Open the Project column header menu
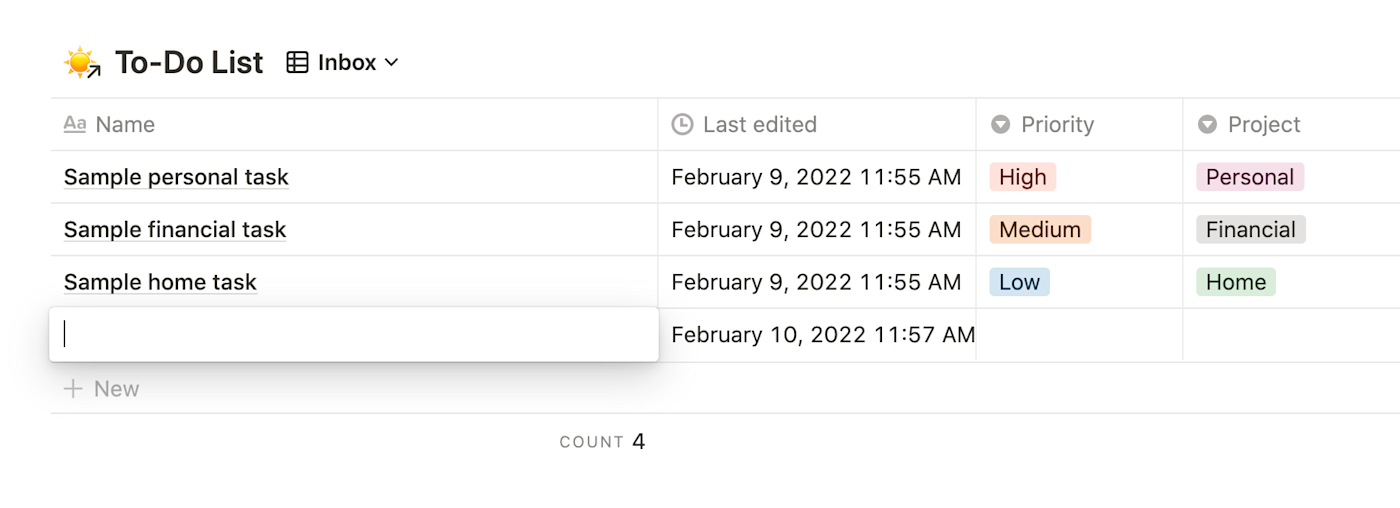1400x508 pixels. click(x=1264, y=125)
